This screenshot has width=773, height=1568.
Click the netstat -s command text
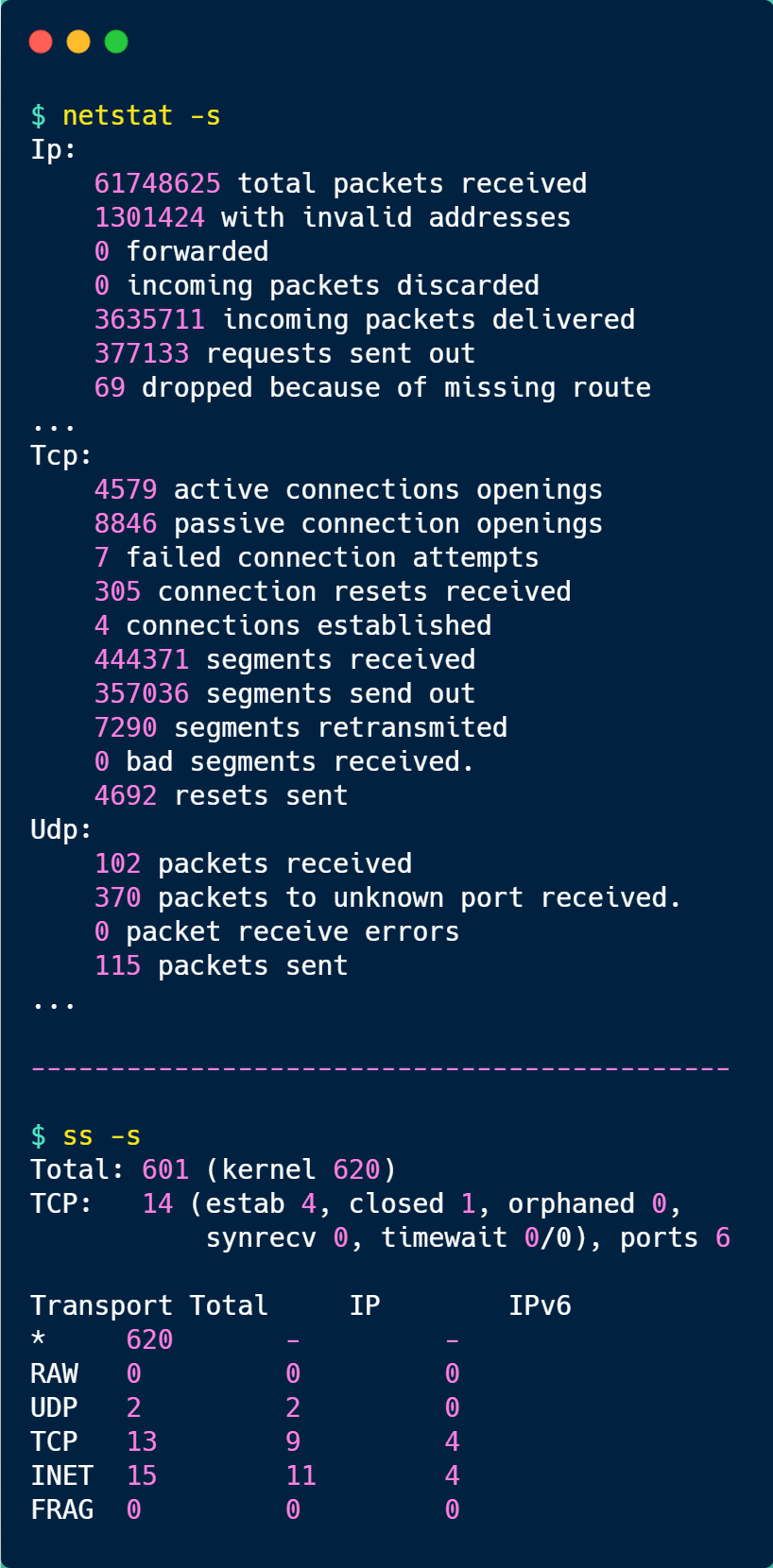[141, 115]
